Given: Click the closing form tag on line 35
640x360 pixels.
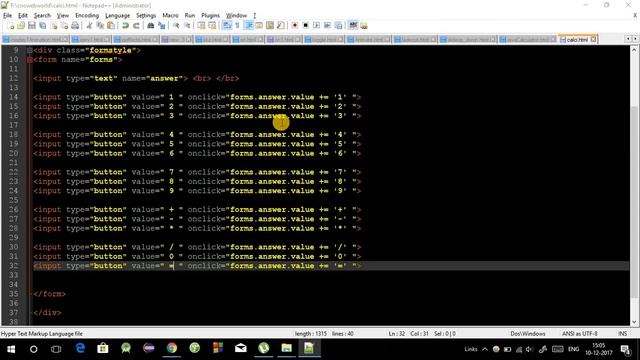Looking at the screenshot, I should [x=49, y=294].
